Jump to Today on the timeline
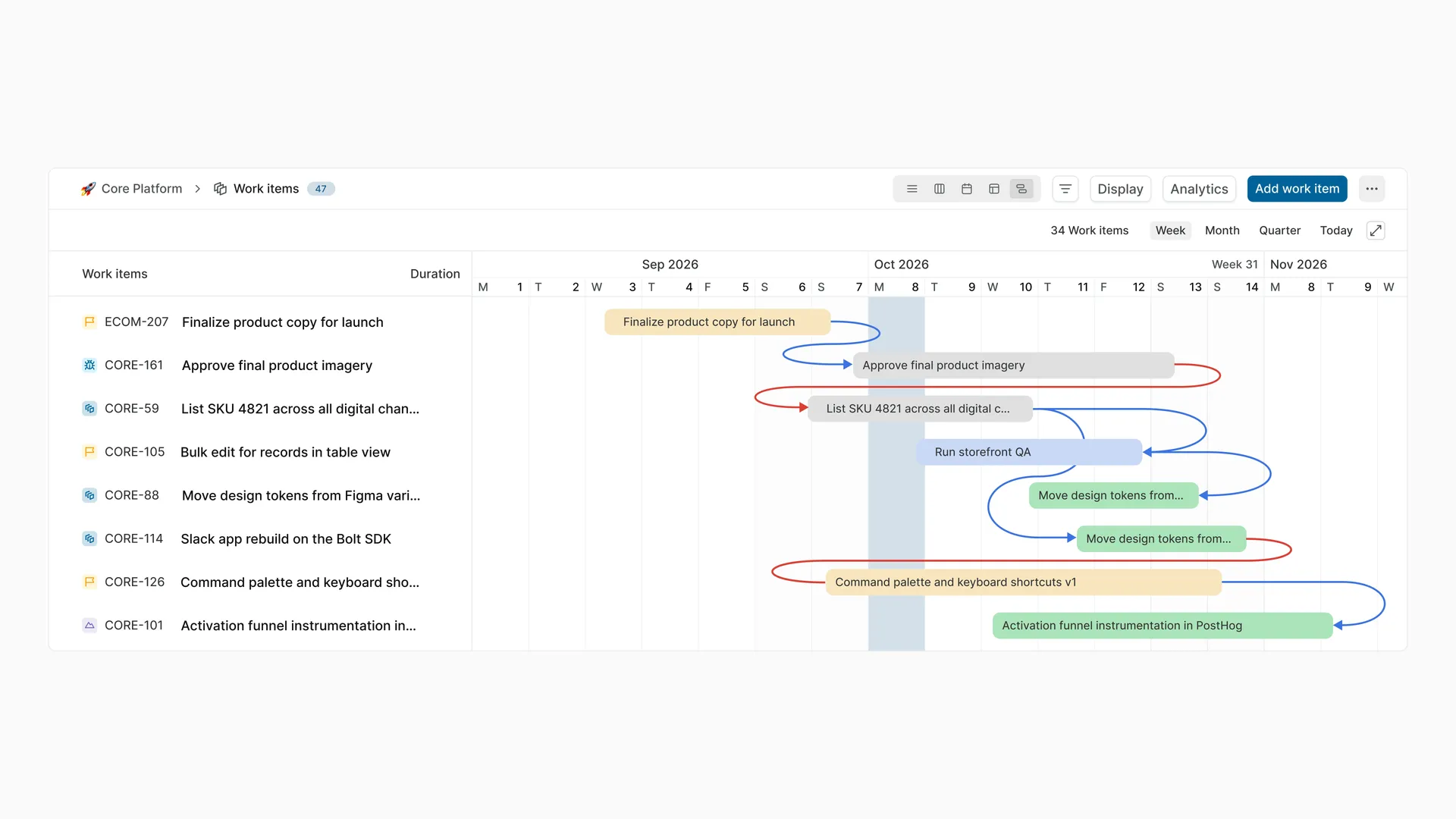1456x819 pixels. tap(1336, 231)
